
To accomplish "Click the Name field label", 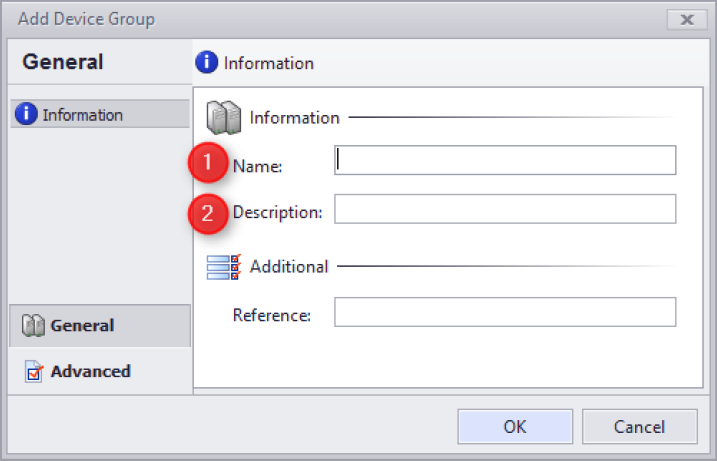I will [x=258, y=167].
